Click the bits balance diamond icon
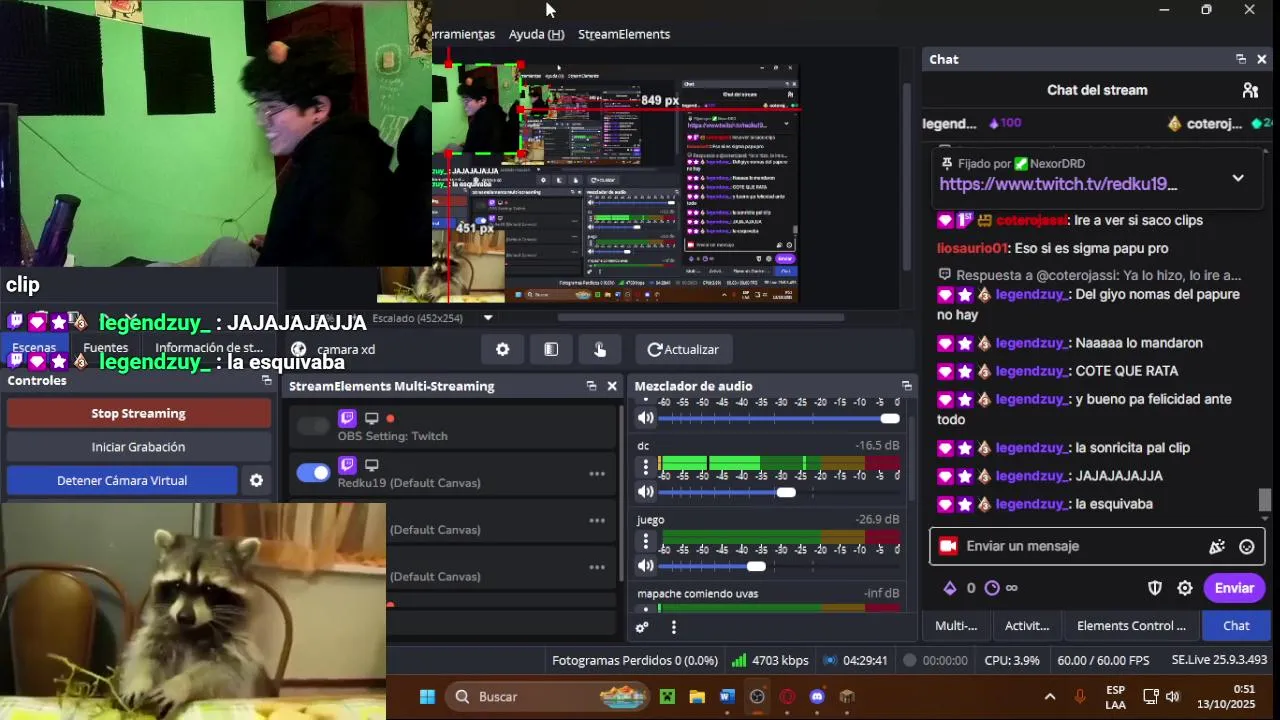Image resolution: width=1280 pixels, height=720 pixels. 950,588
